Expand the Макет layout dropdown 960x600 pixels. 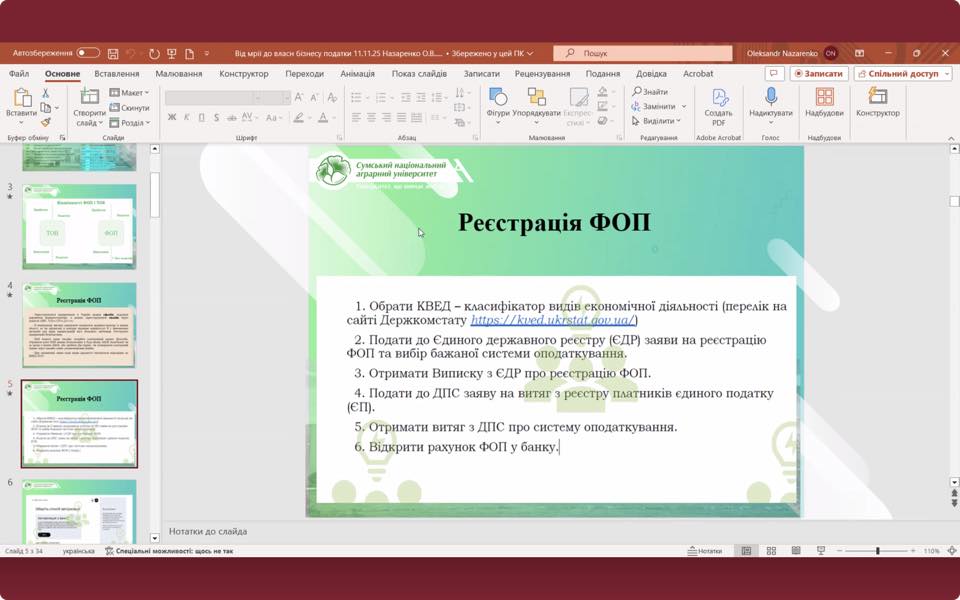coord(129,93)
